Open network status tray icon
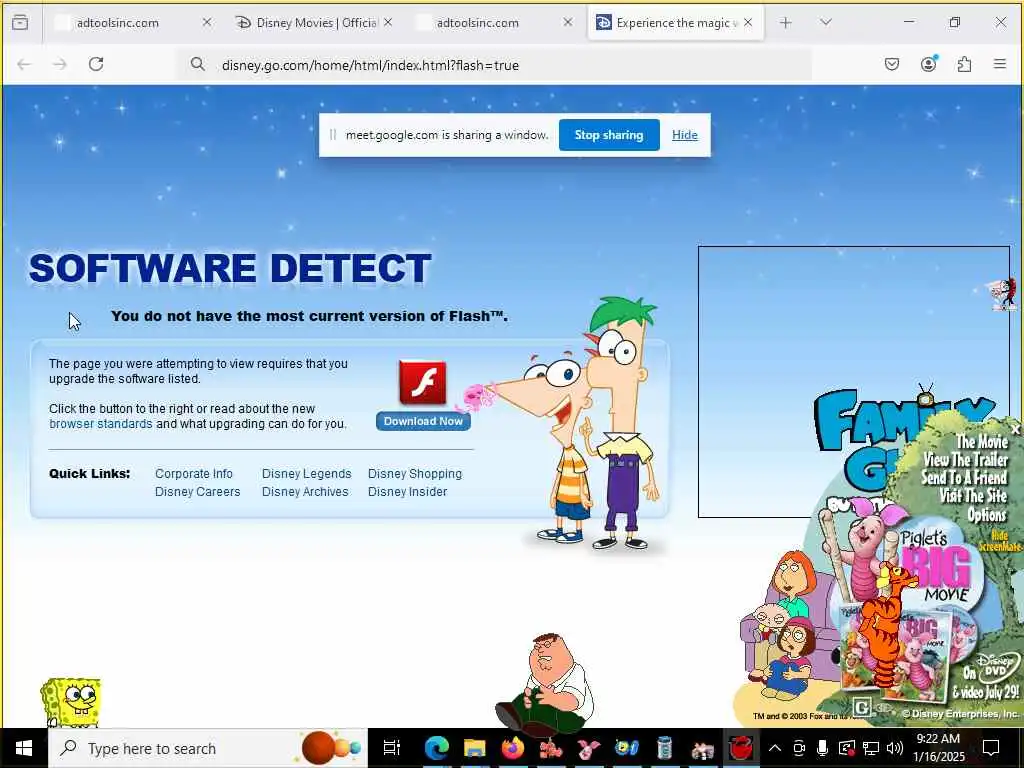The height and width of the screenshot is (768, 1024). pyautogui.click(x=871, y=748)
